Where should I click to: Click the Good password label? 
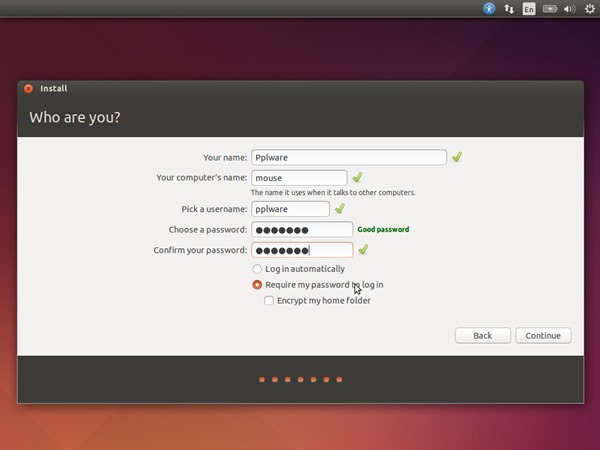point(383,229)
